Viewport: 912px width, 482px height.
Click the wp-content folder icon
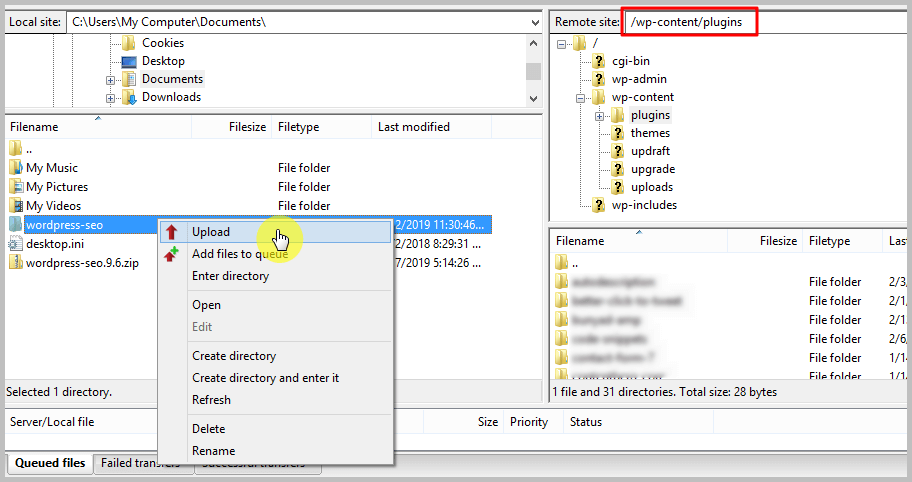[x=598, y=97]
